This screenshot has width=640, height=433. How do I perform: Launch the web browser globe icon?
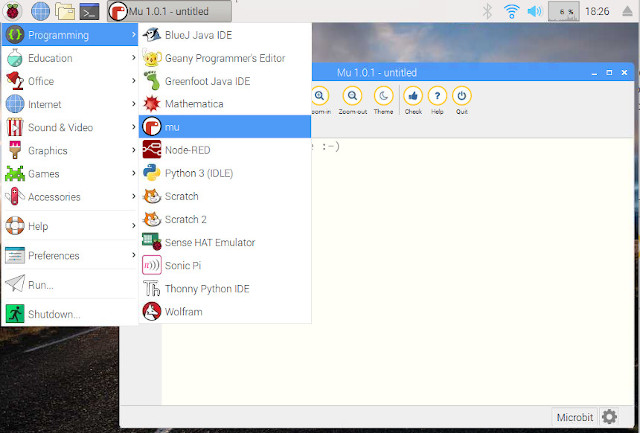pyautogui.click(x=40, y=11)
